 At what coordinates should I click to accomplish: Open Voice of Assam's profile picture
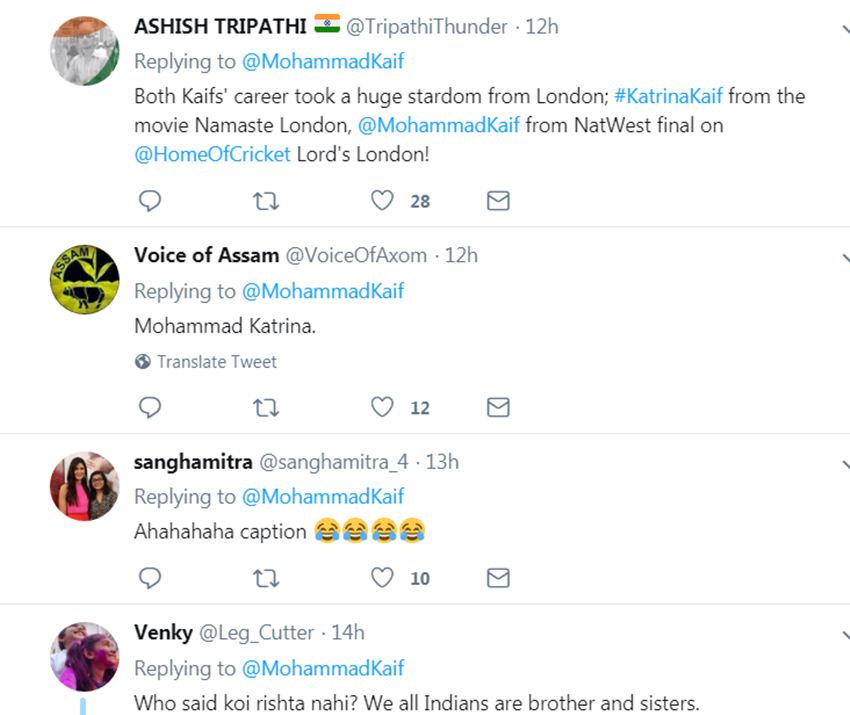click(x=85, y=279)
